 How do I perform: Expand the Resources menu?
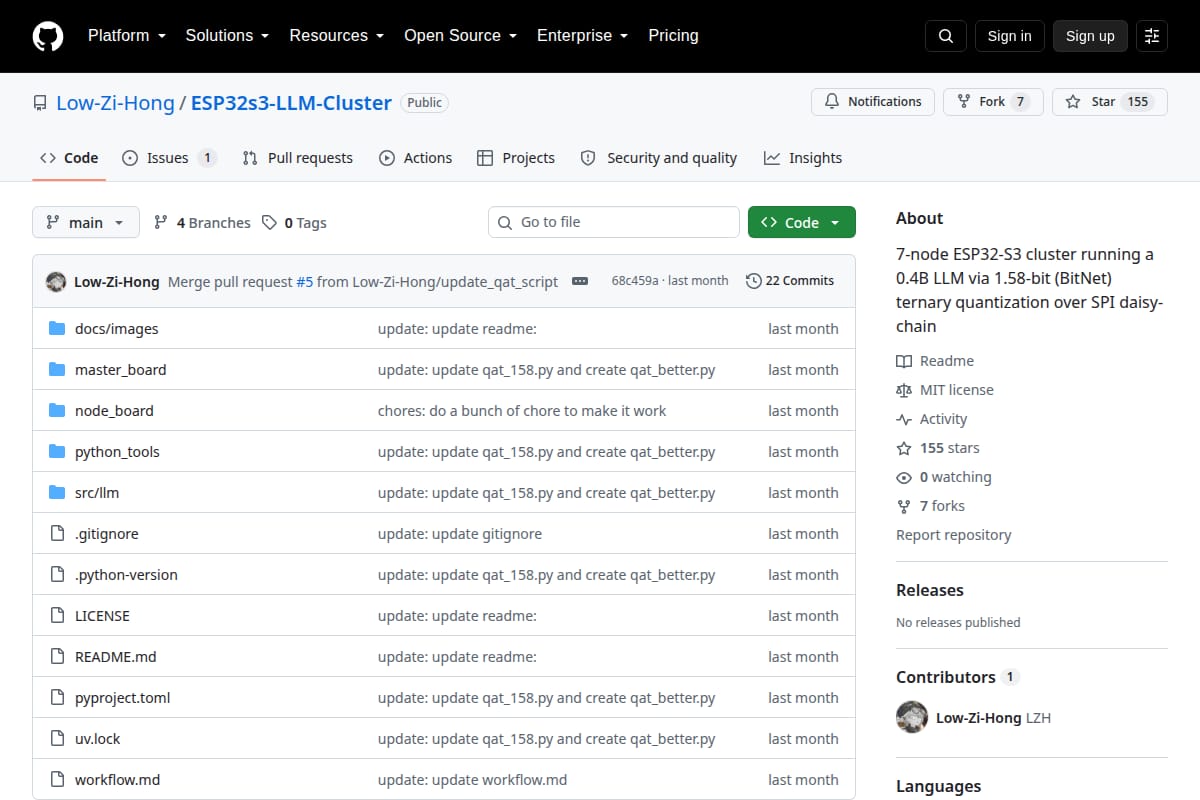[x=337, y=36]
